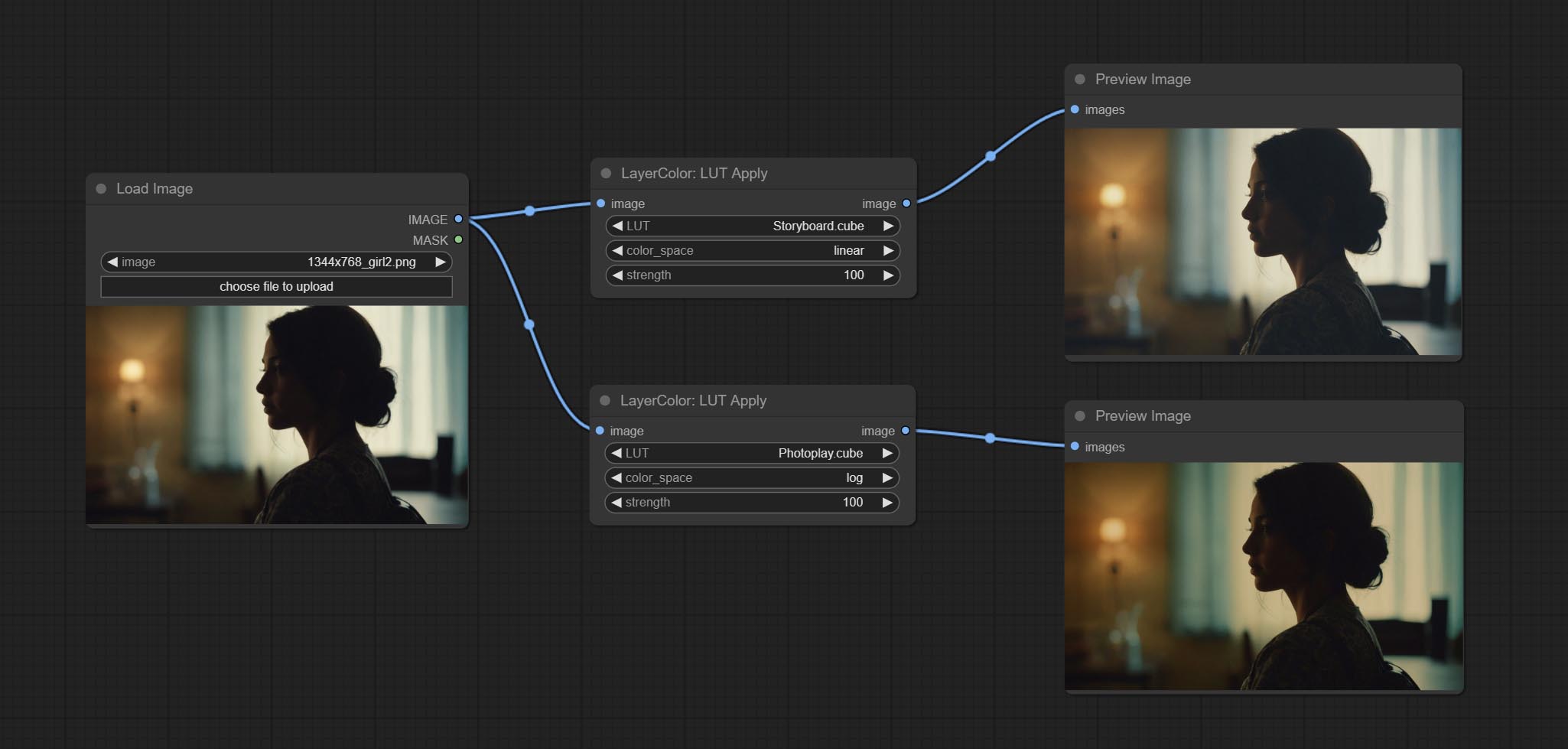
Task: Click the IMAGE output port on Load Image
Action: (x=458, y=220)
